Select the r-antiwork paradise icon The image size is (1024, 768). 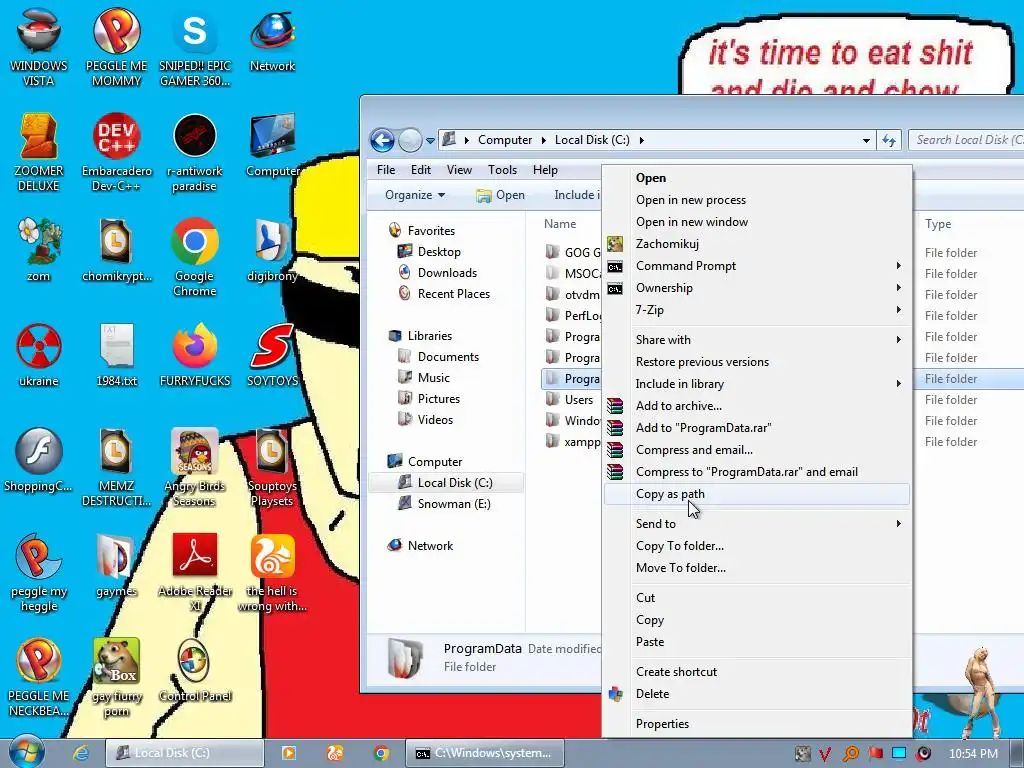point(195,152)
